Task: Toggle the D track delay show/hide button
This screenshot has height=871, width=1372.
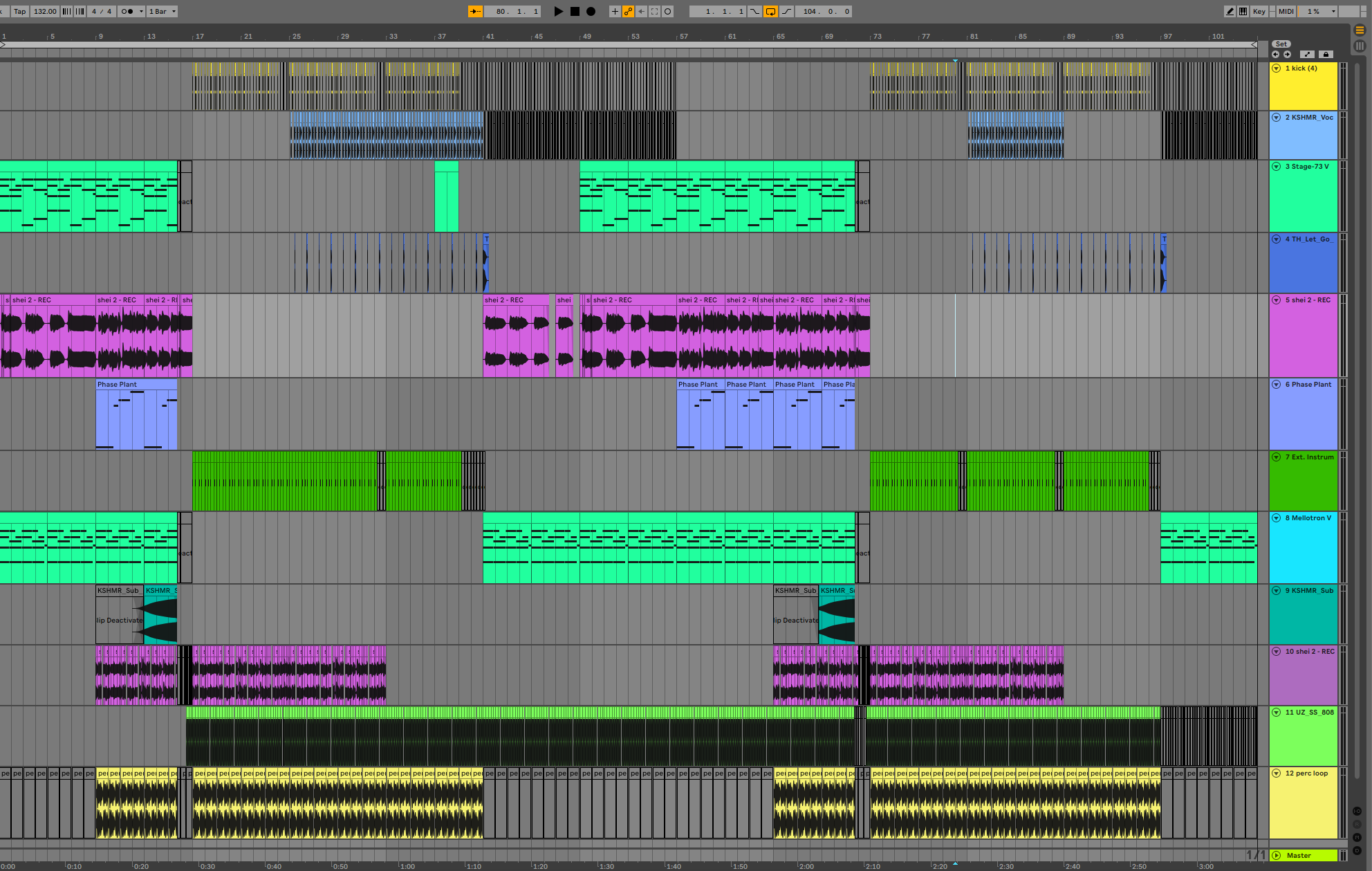Action: [x=1357, y=851]
